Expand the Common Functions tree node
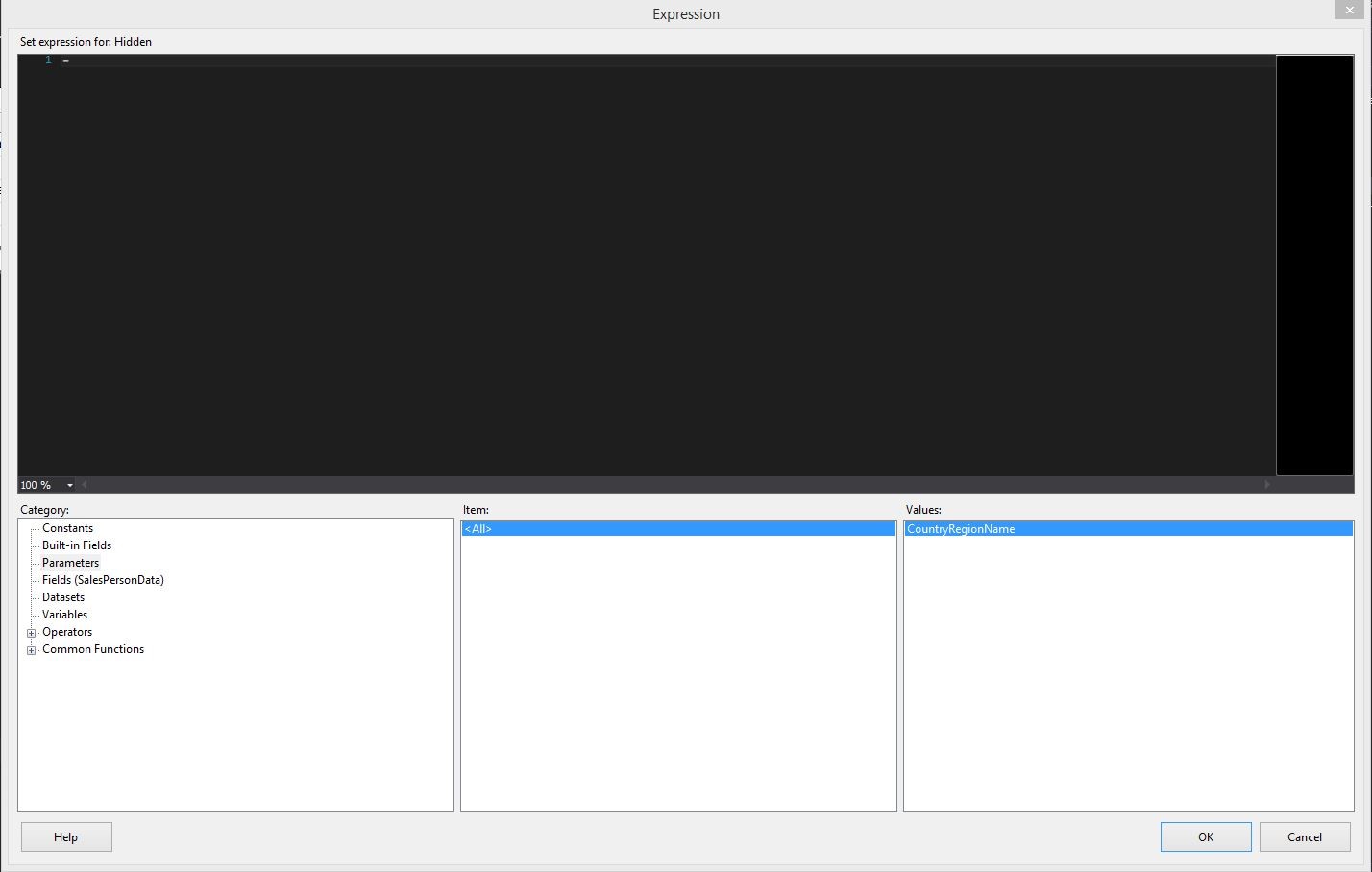 (31, 650)
